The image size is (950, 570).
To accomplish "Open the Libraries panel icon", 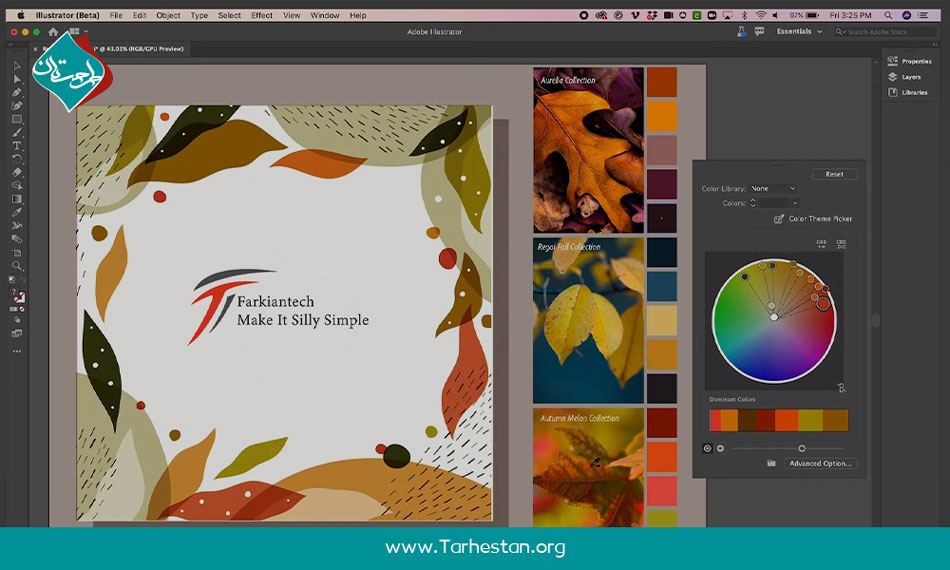I will coord(892,92).
